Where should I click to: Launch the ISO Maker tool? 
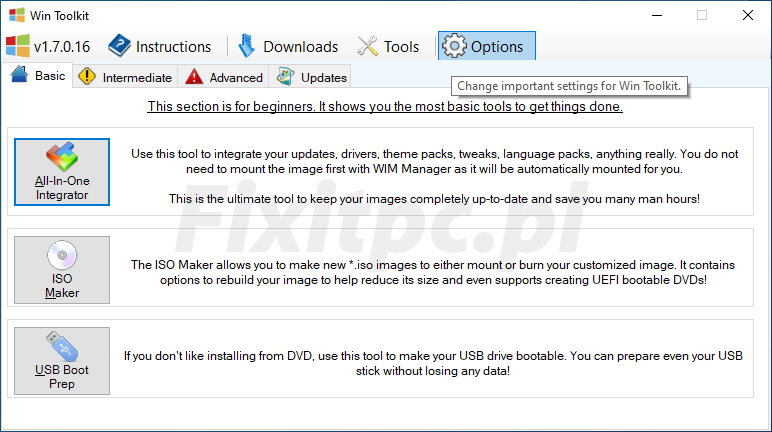(x=62, y=270)
